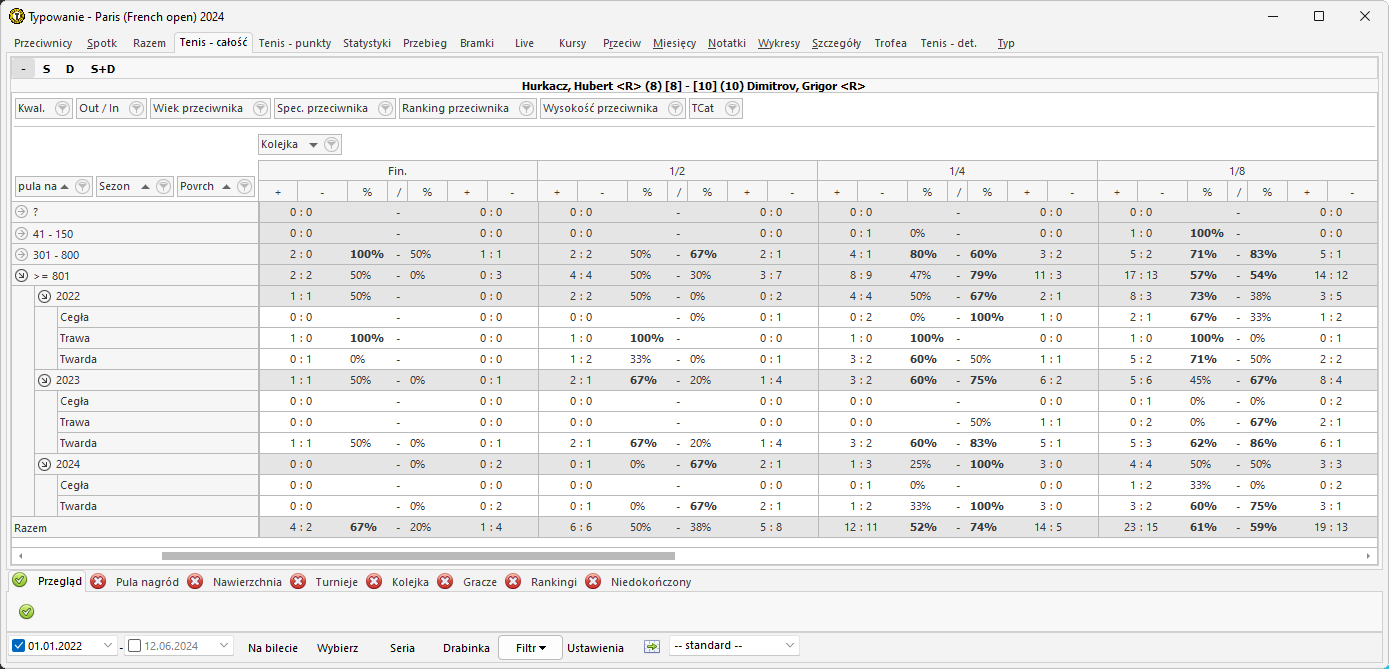This screenshot has height=669, width=1389.
Task: Enable the 12.06.2024 end date checkbox
Action: point(135,646)
